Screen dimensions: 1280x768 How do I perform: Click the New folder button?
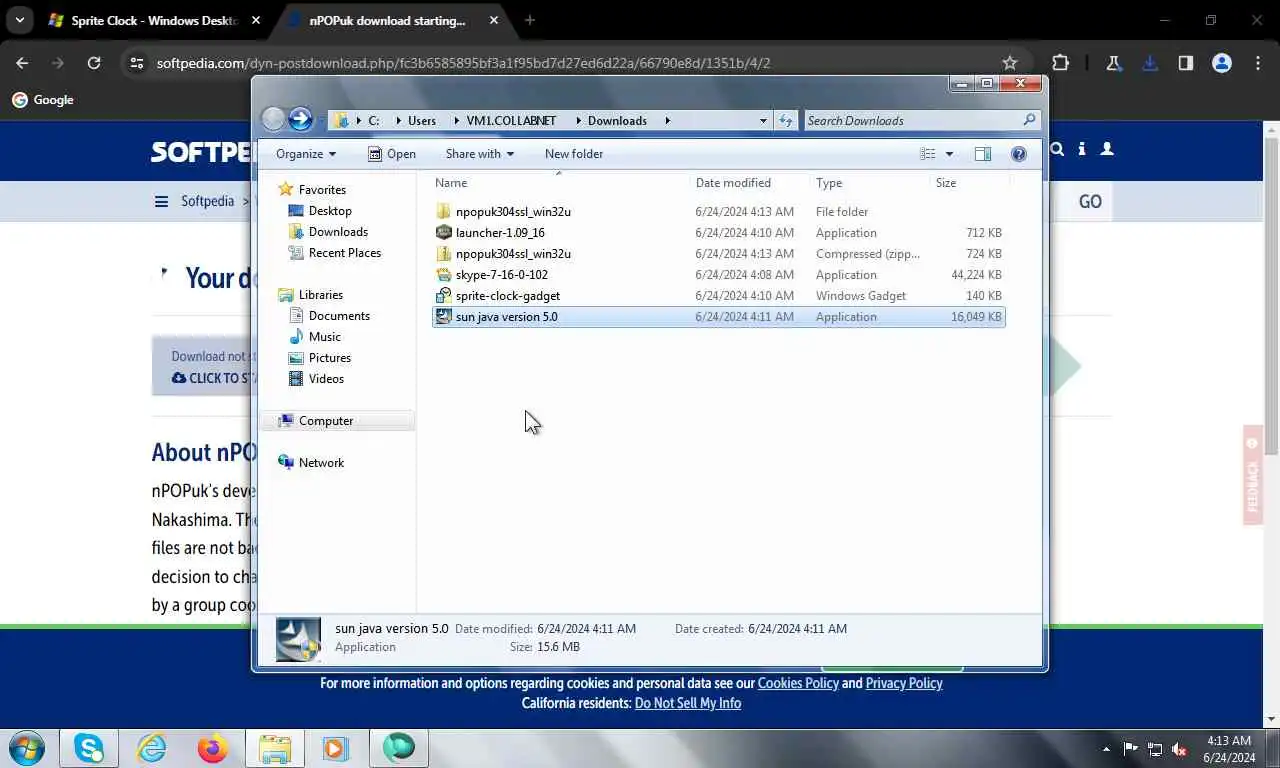pos(574,154)
